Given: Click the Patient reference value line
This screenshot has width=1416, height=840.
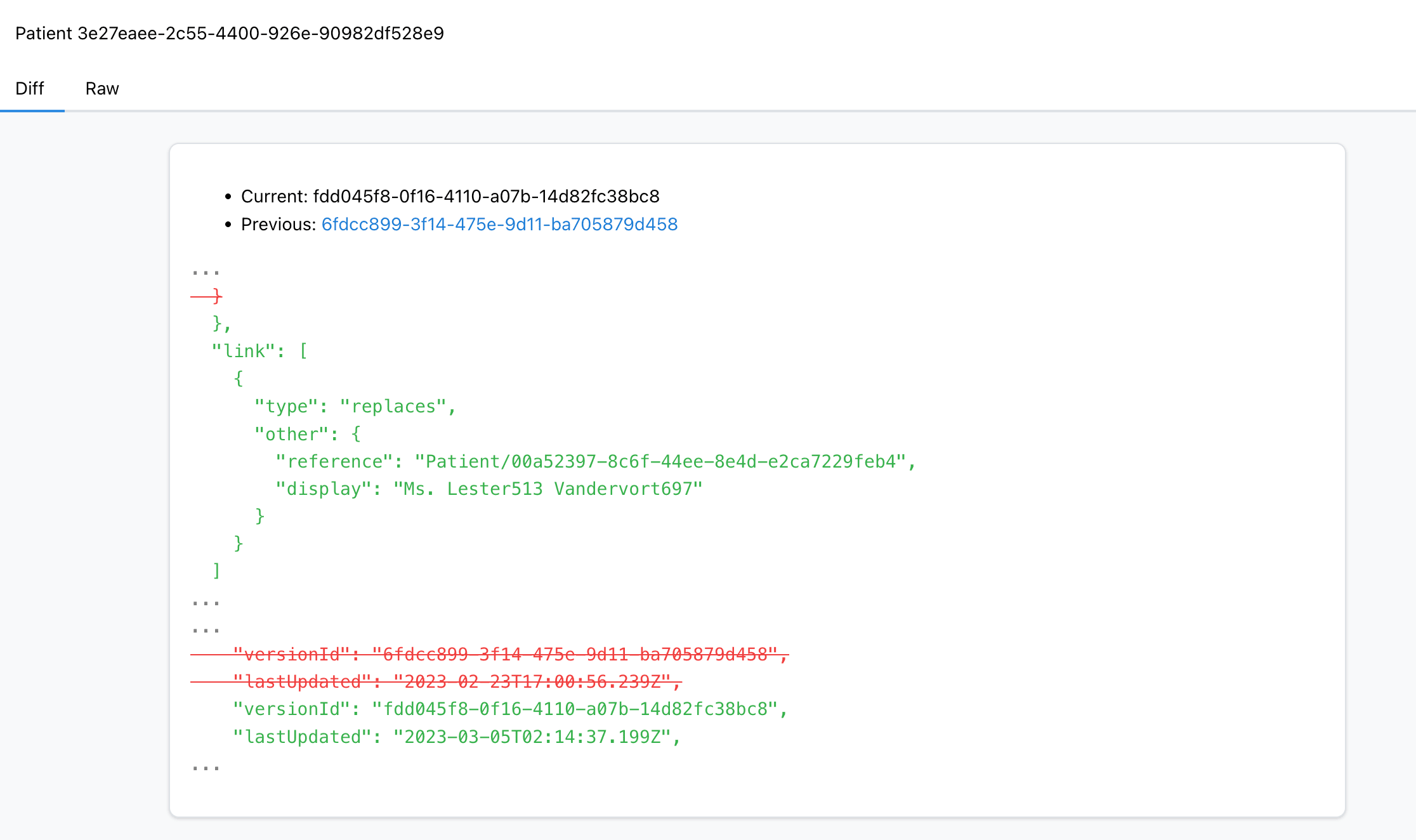Looking at the screenshot, I should pyautogui.click(x=595, y=461).
